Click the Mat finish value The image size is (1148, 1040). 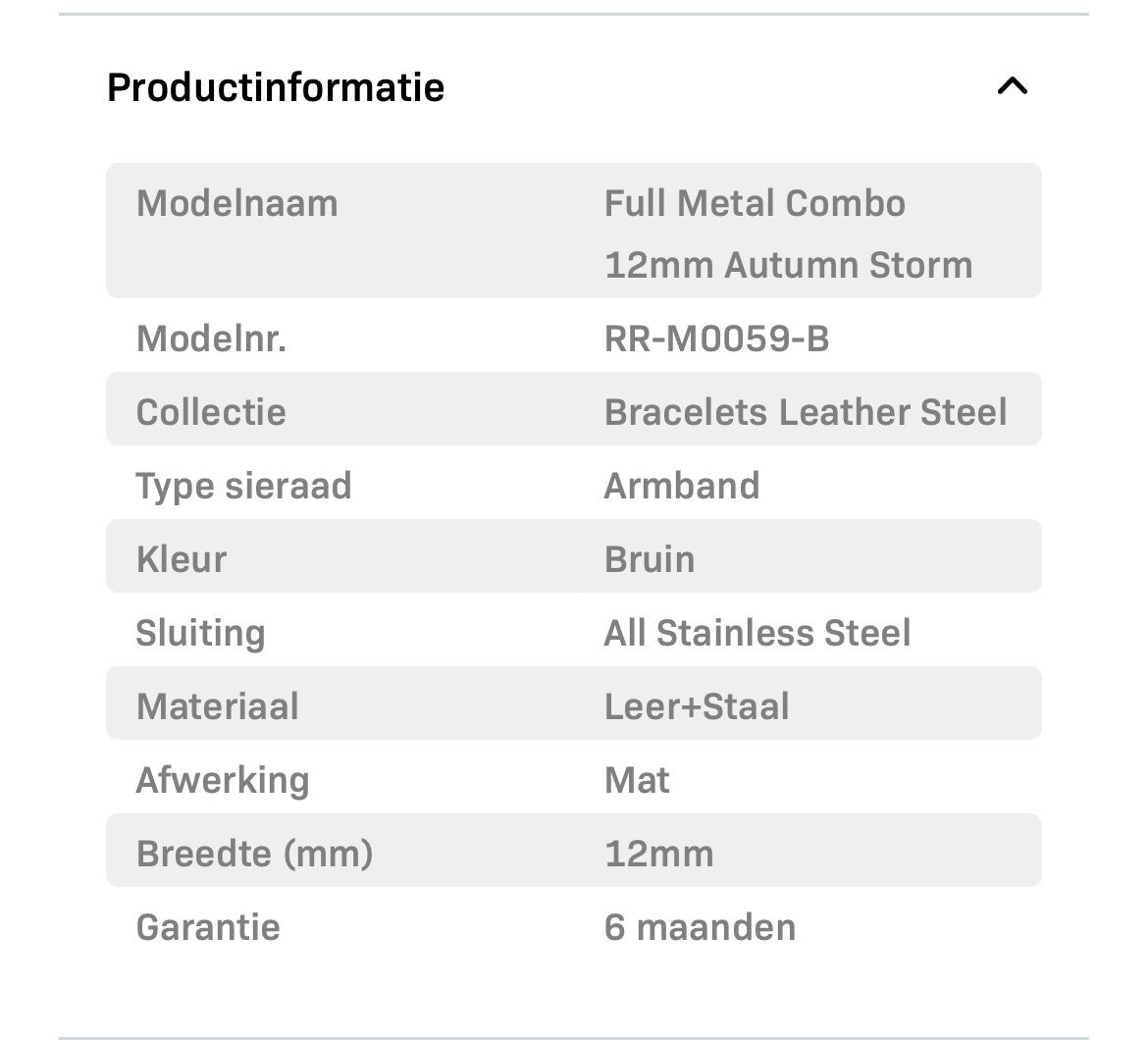pyautogui.click(x=637, y=780)
